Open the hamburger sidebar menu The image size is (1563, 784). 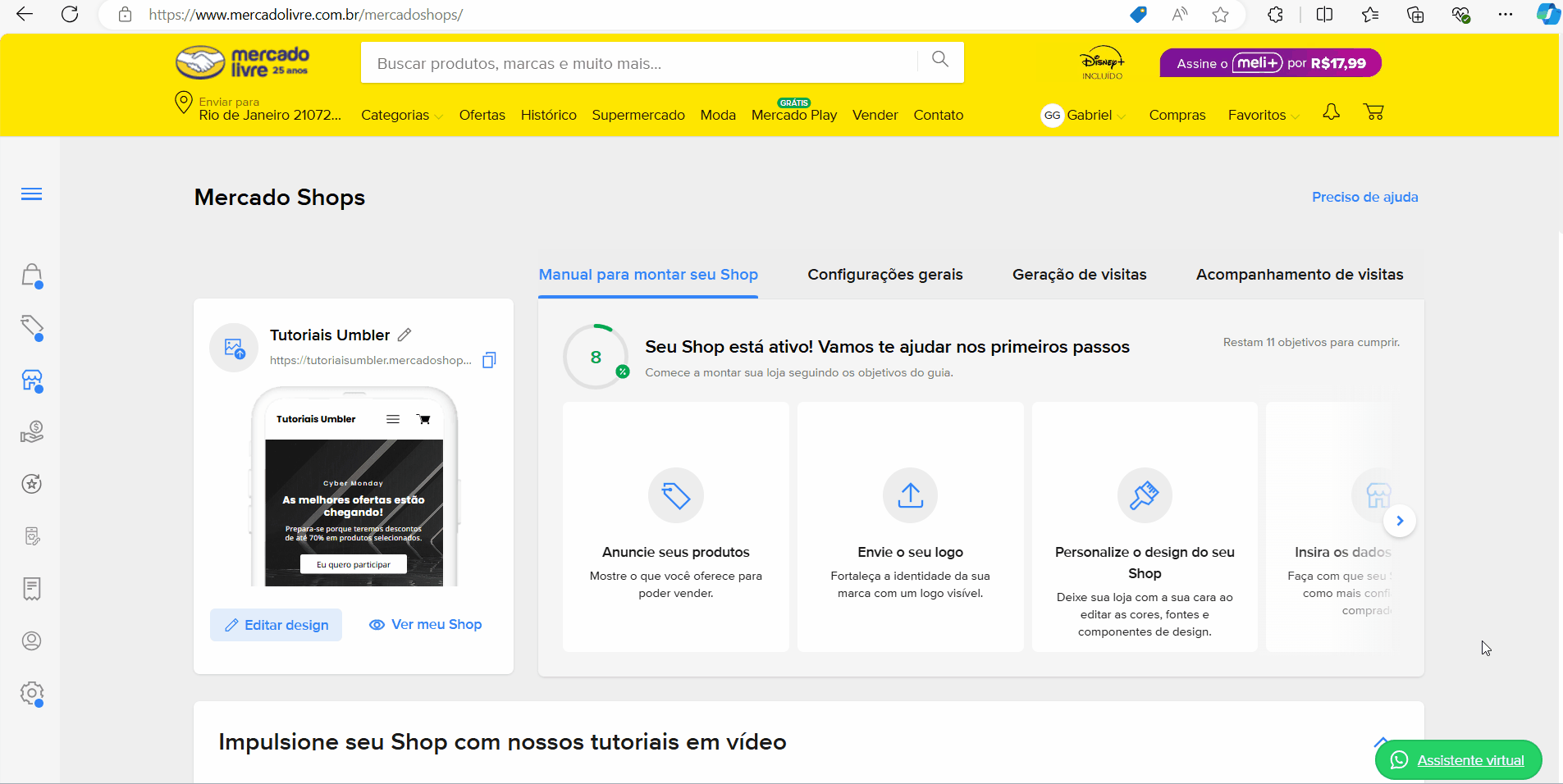click(x=31, y=194)
